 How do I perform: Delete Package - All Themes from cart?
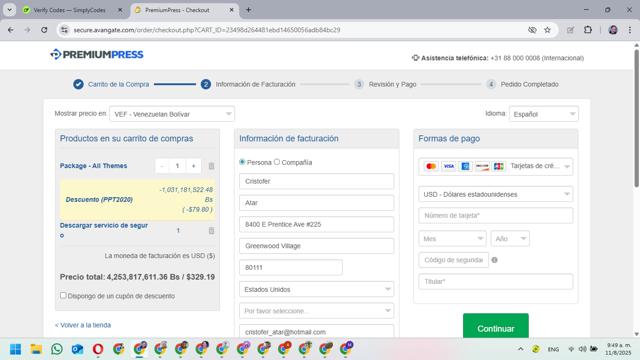(211, 166)
